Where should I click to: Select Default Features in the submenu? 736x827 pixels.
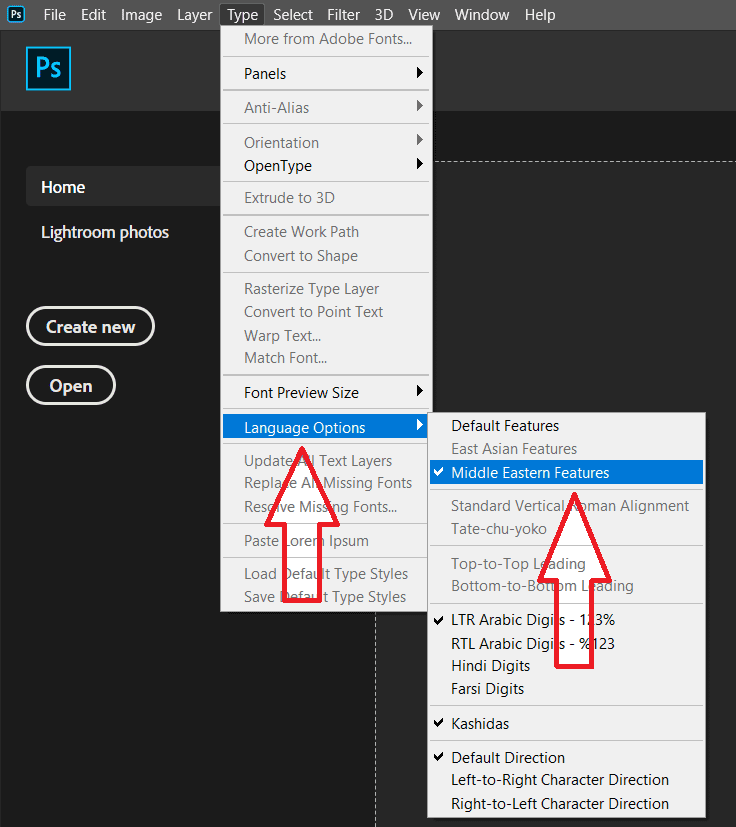(567, 426)
